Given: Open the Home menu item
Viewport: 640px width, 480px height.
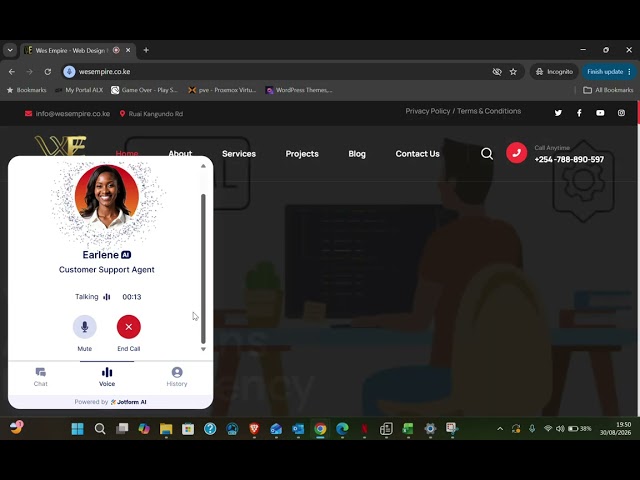Looking at the screenshot, I should 127,154.
